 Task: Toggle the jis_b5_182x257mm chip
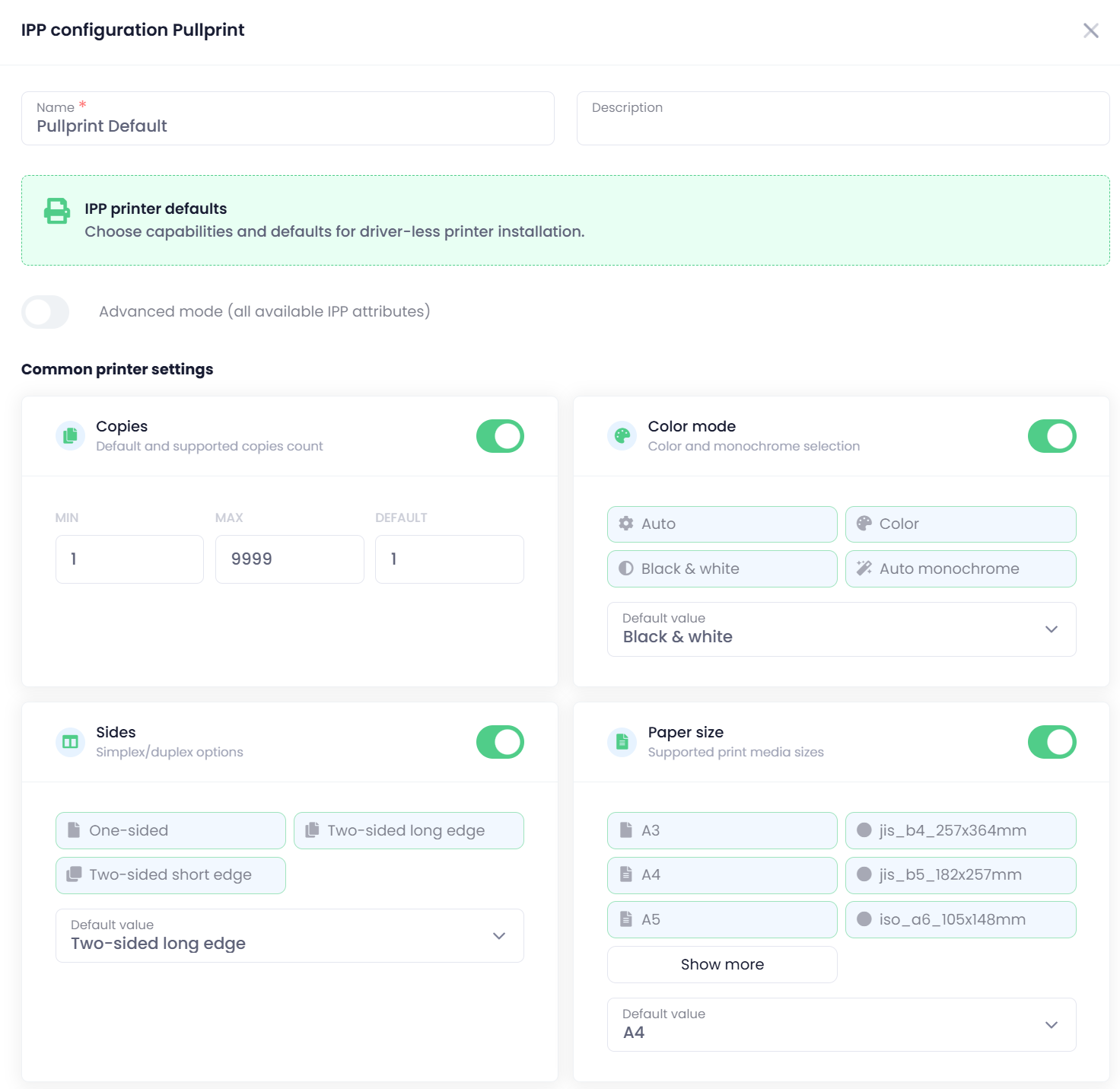click(x=961, y=875)
